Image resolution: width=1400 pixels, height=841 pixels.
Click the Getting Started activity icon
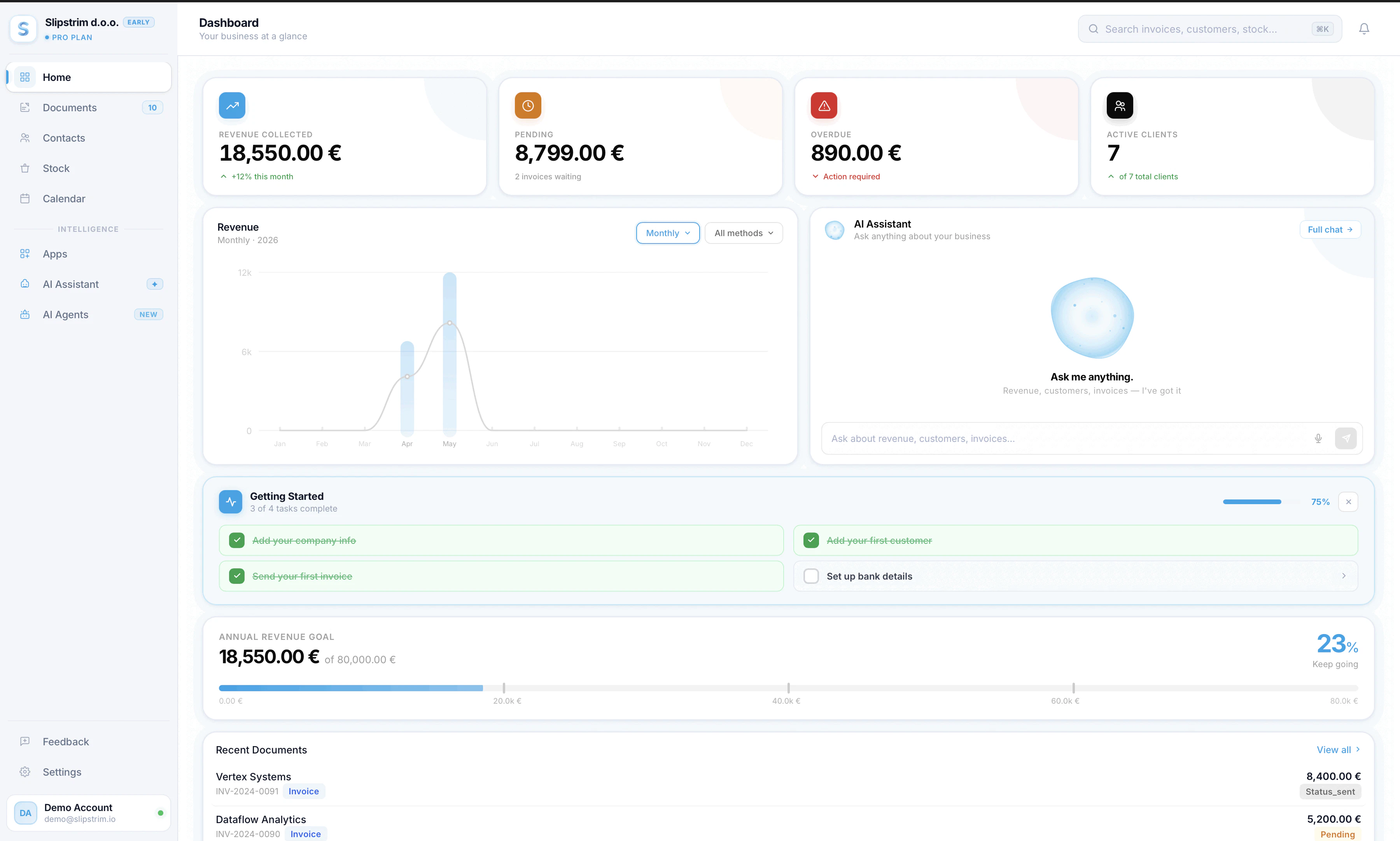(x=231, y=501)
